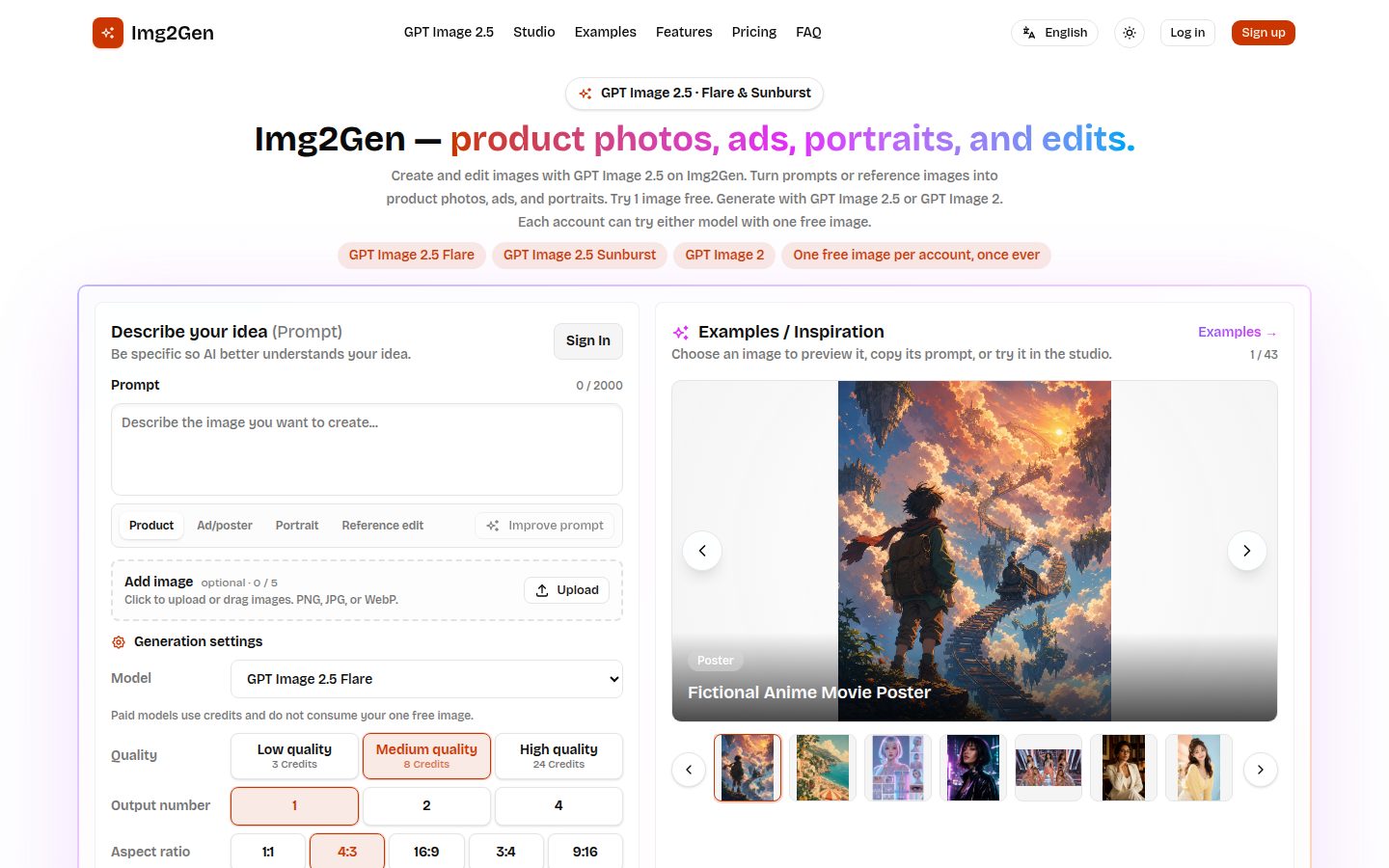Open the English language selector
Viewport: 1389px width, 868px height.
pos(1054,33)
